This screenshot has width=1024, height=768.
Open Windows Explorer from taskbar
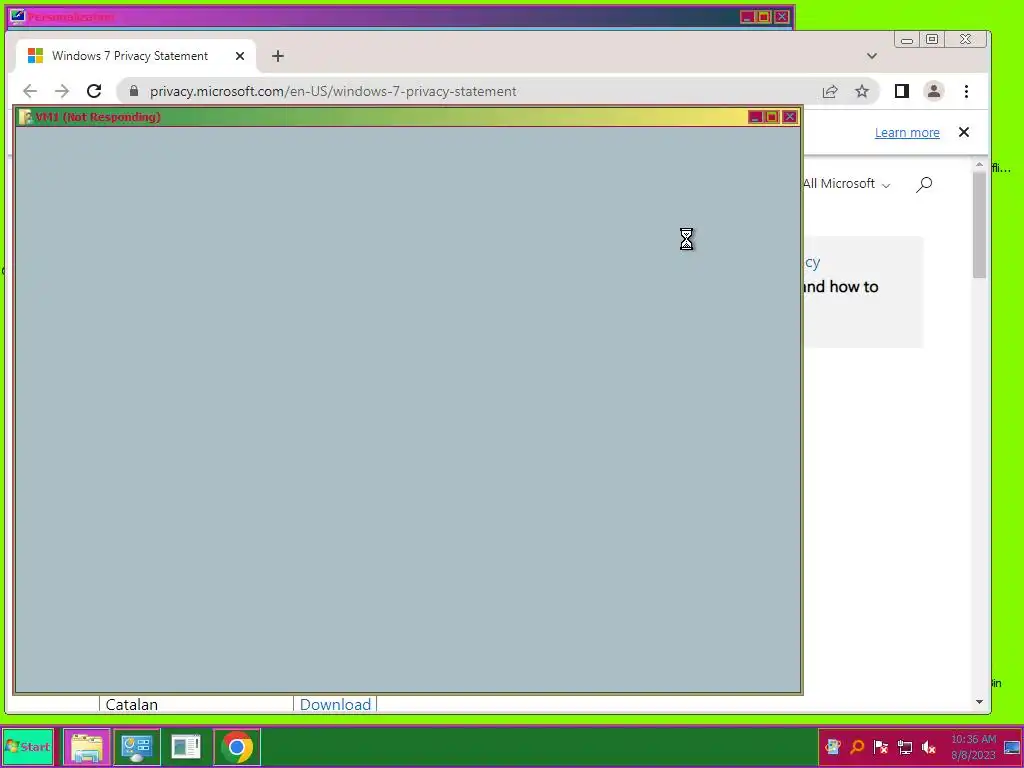coord(87,746)
